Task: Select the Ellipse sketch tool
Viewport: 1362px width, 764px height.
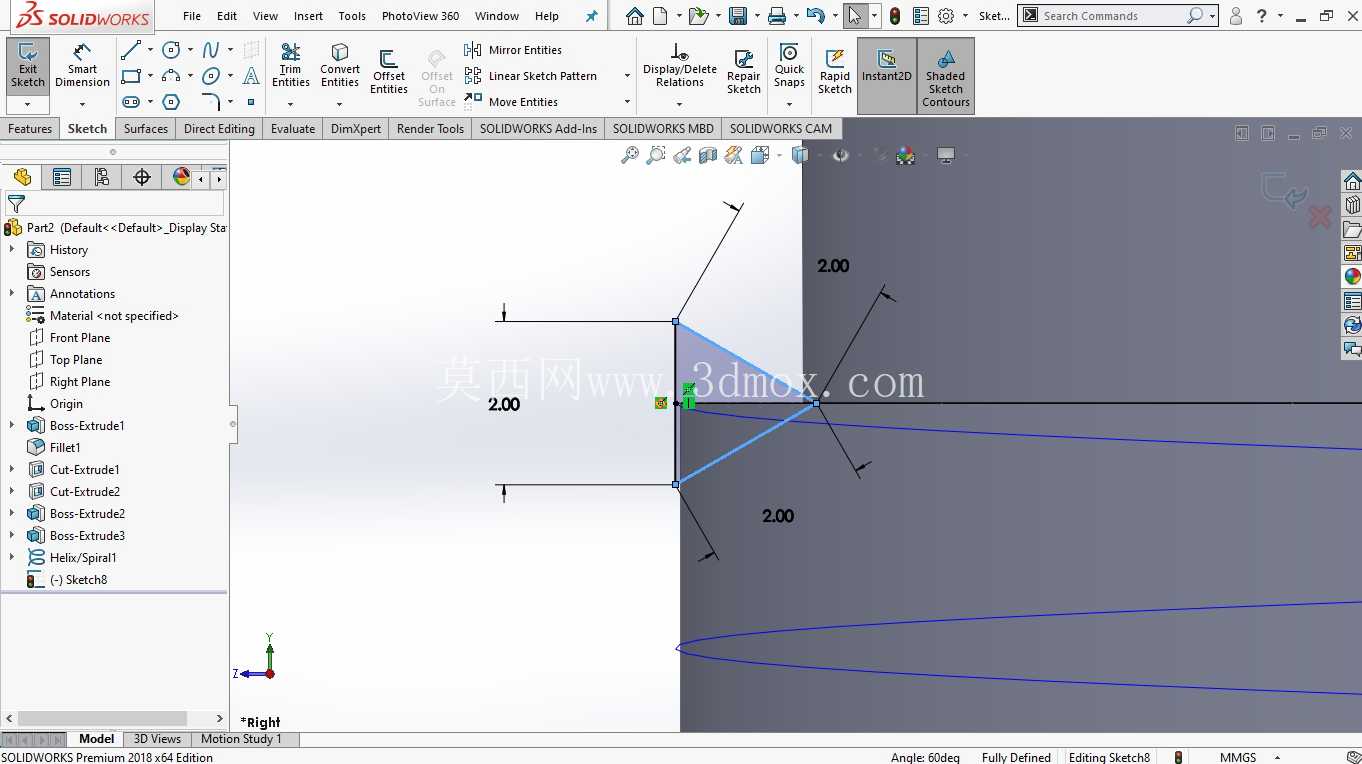Action: (211, 76)
